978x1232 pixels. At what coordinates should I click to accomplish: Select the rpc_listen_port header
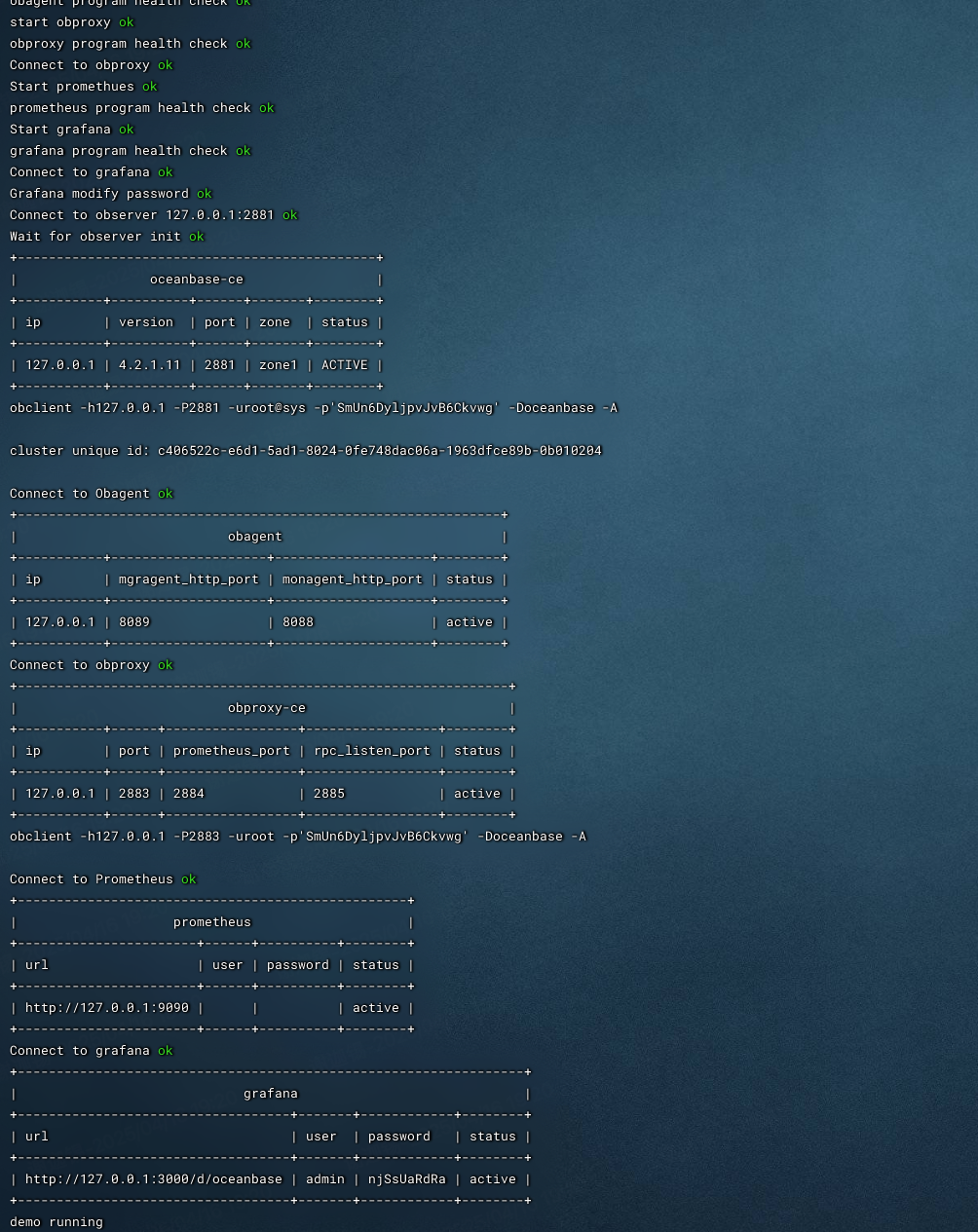click(372, 751)
